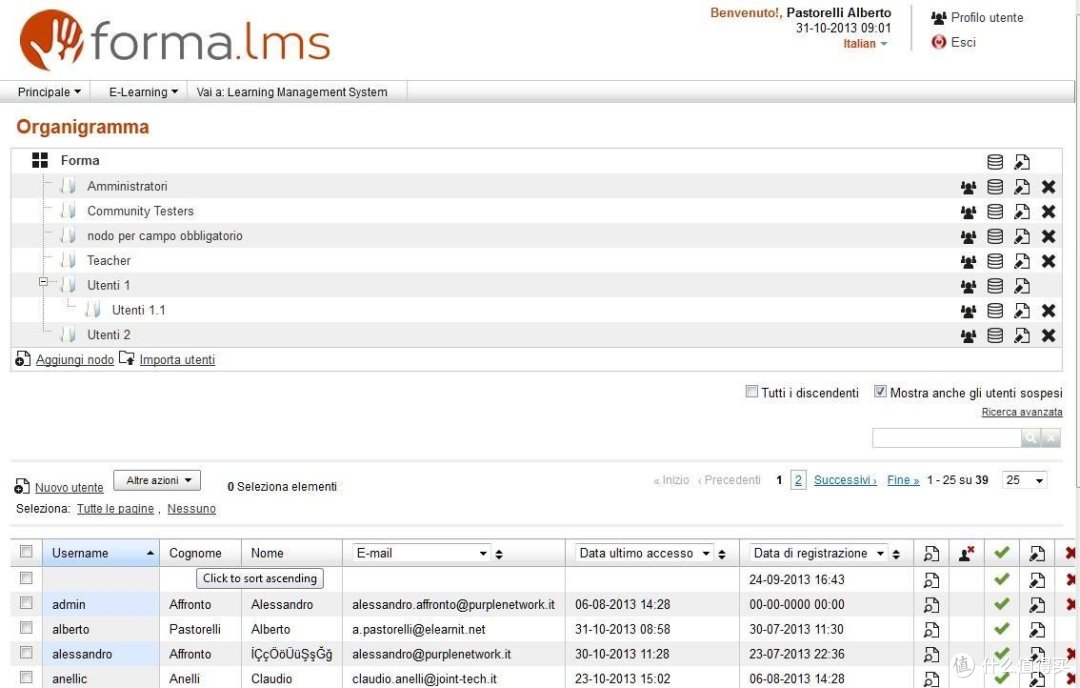
Task: Enable Tutti i discendenti checkbox
Action: (x=752, y=392)
